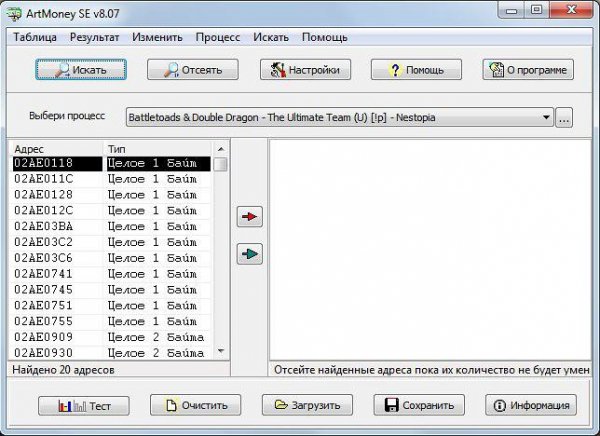
Task: Click the red arrow to move selected address
Action: click(249, 217)
